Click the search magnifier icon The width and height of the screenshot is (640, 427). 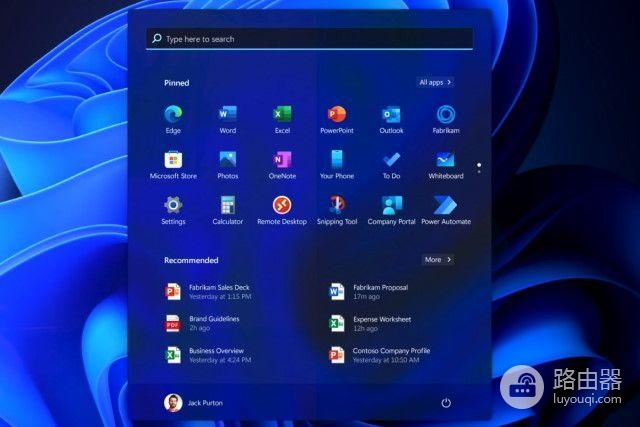(x=157, y=38)
